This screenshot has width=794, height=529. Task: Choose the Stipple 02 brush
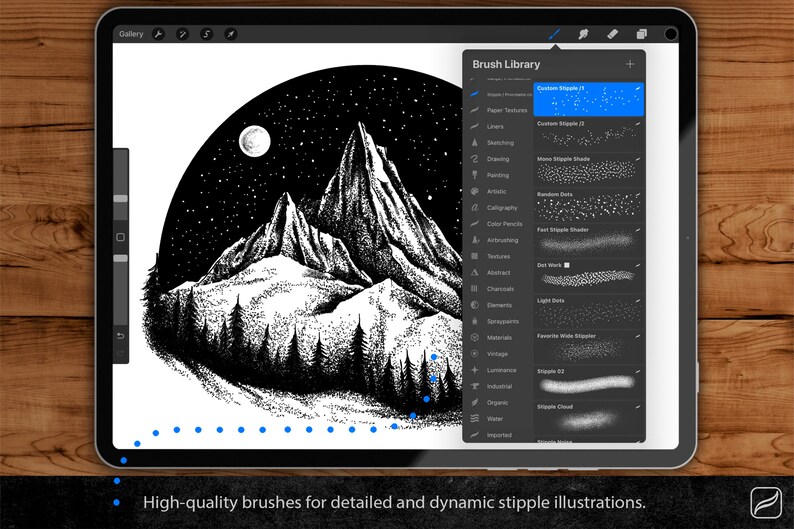tap(588, 383)
